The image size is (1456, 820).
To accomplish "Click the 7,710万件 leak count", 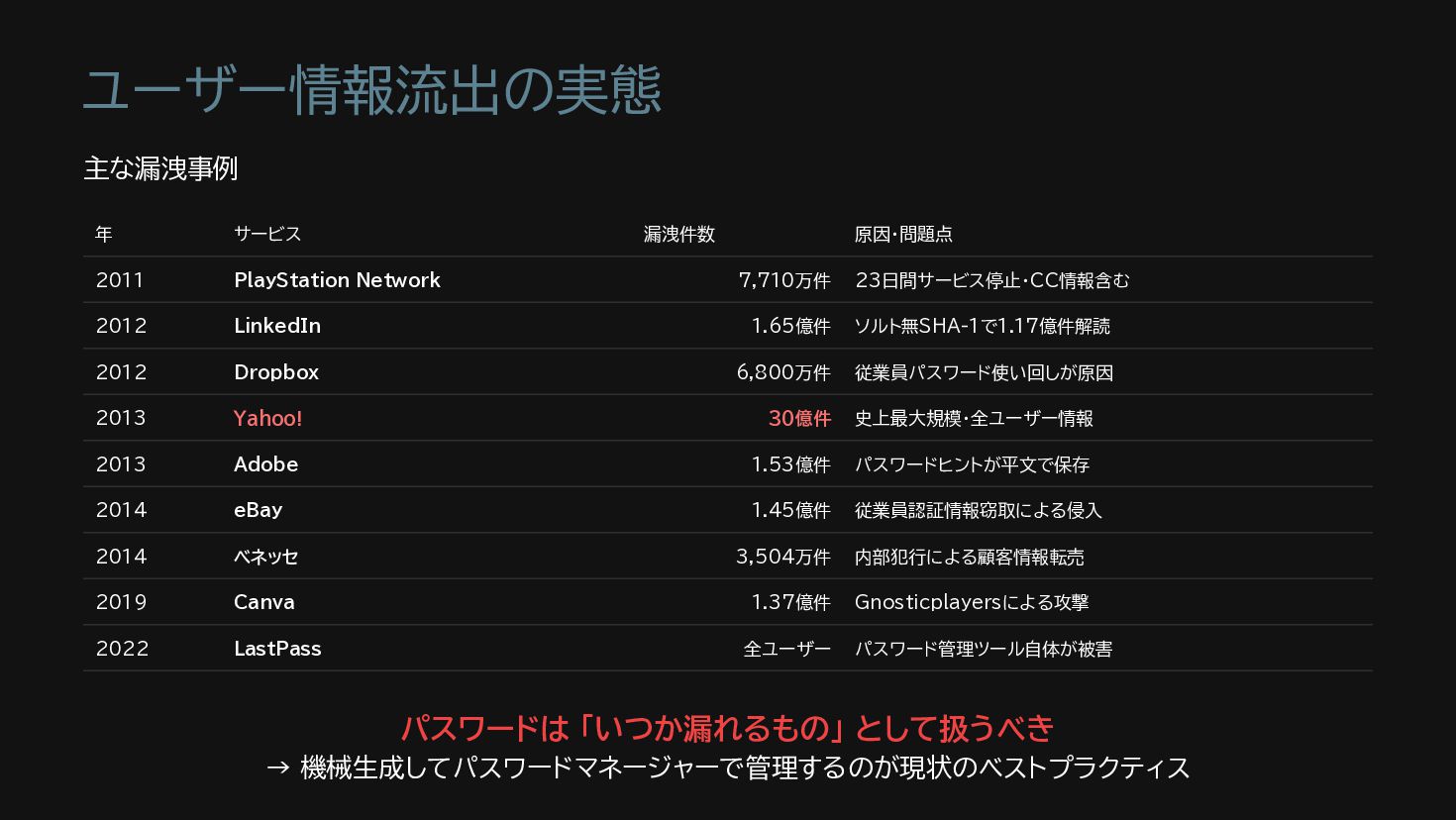I will [784, 280].
